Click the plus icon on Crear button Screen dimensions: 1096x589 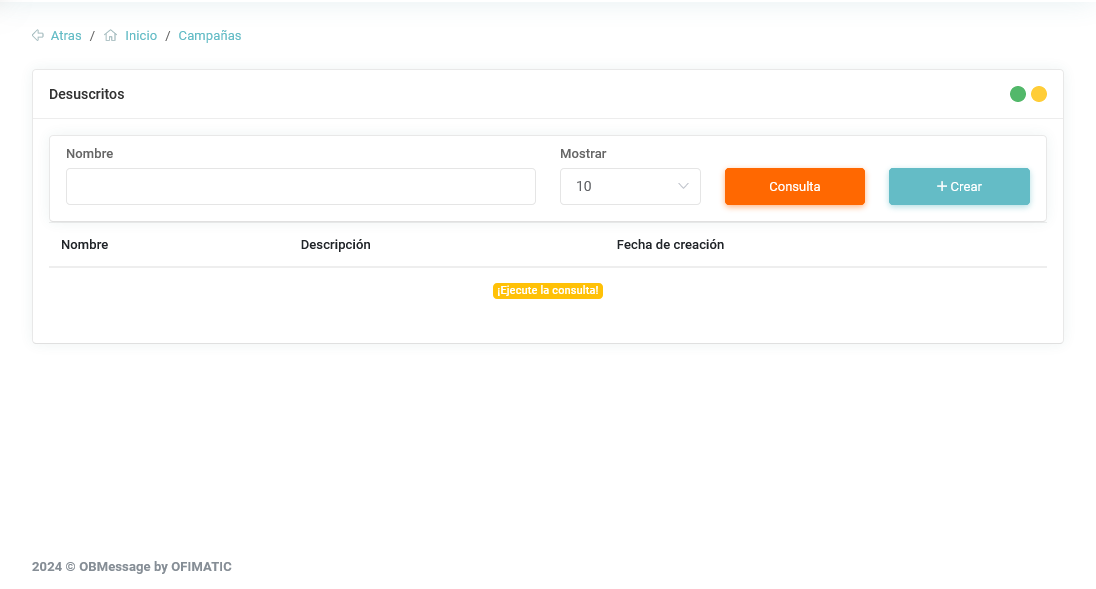pyautogui.click(x=941, y=186)
